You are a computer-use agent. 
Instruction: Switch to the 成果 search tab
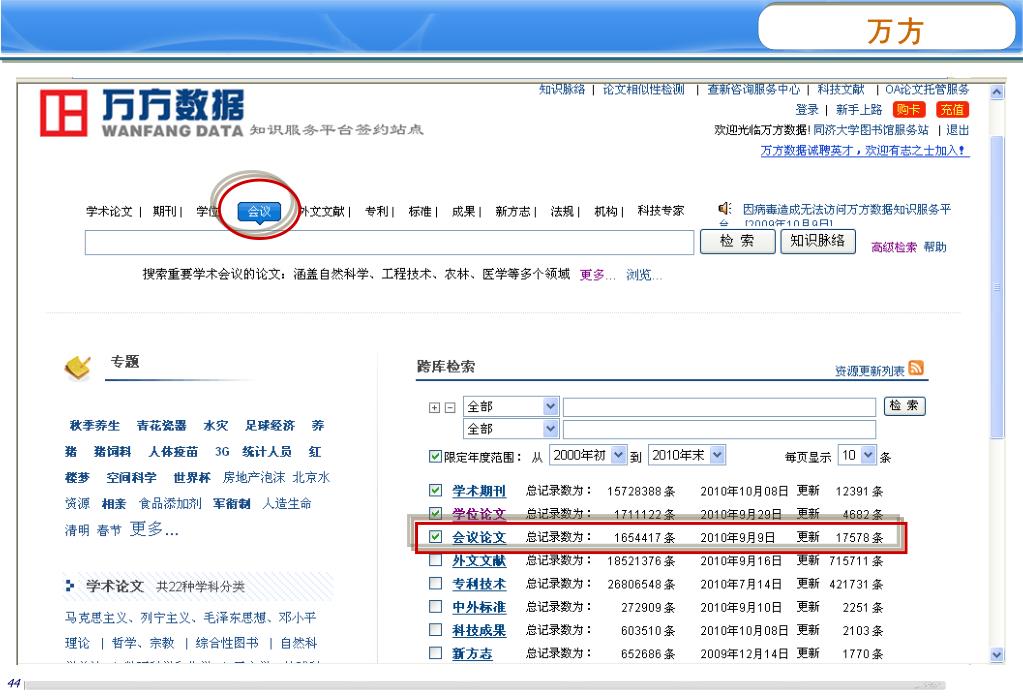[463, 211]
